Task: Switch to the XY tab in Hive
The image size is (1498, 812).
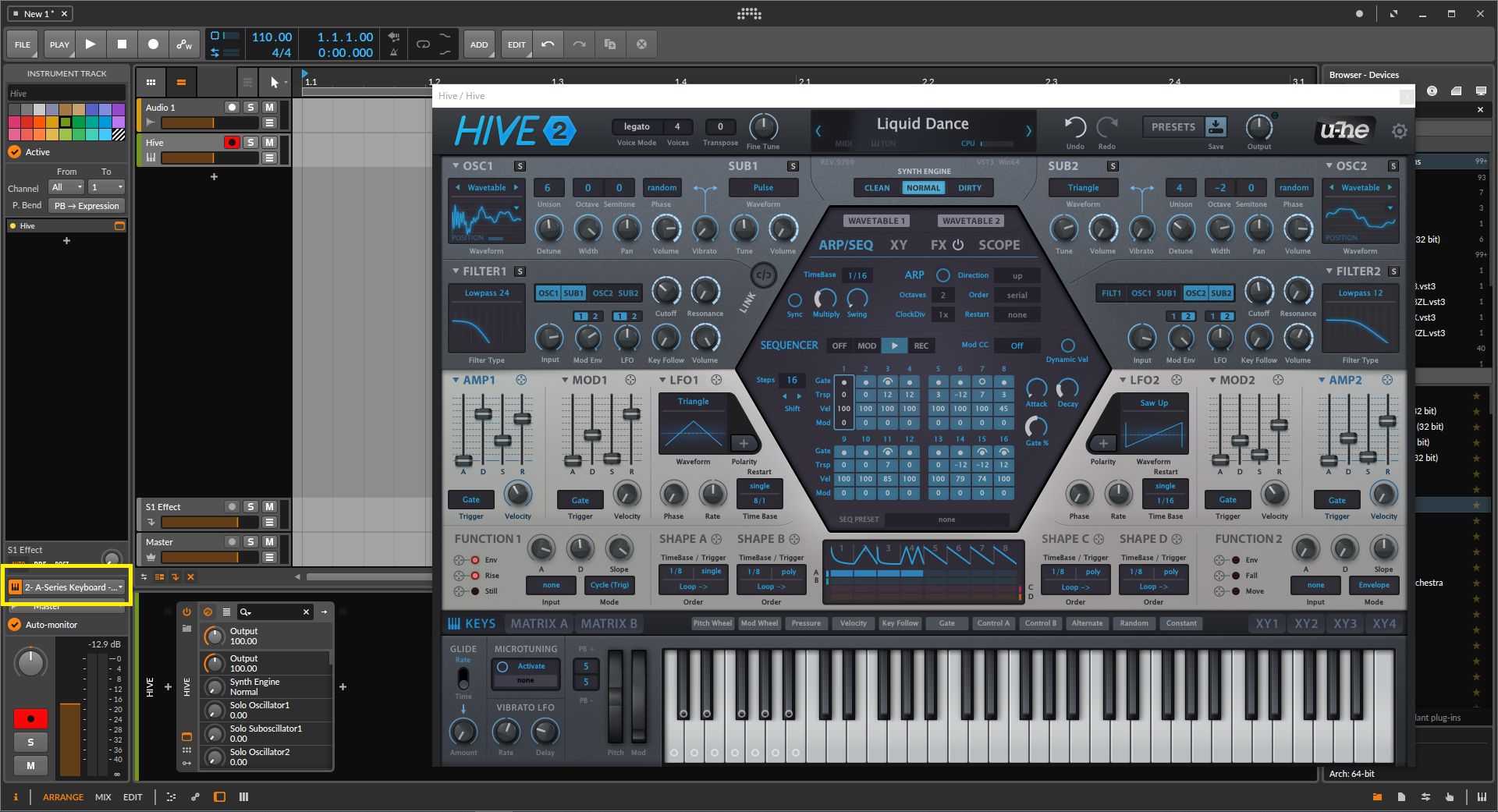Action: pos(899,245)
